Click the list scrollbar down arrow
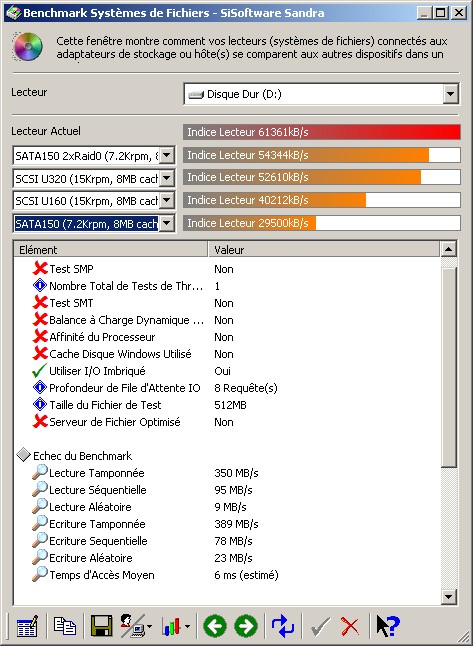This screenshot has width=473, height=646. (x=448, y=596)
